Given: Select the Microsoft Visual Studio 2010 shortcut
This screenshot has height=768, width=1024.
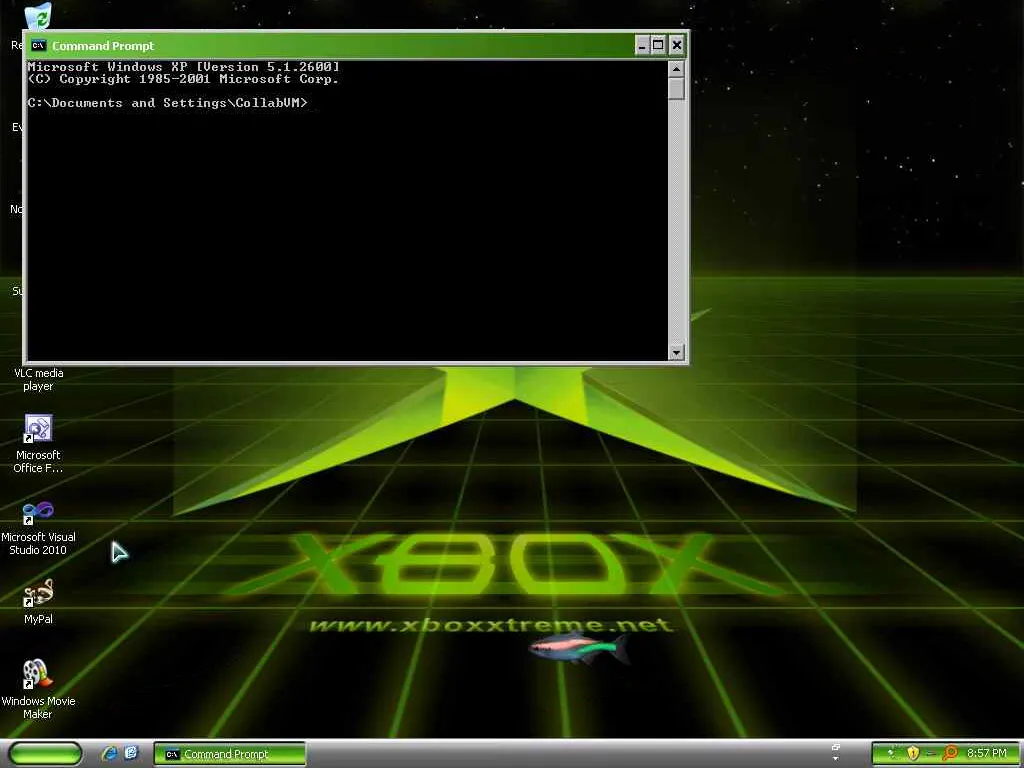Looking at the screenshot, I should (x=38, y=526).
